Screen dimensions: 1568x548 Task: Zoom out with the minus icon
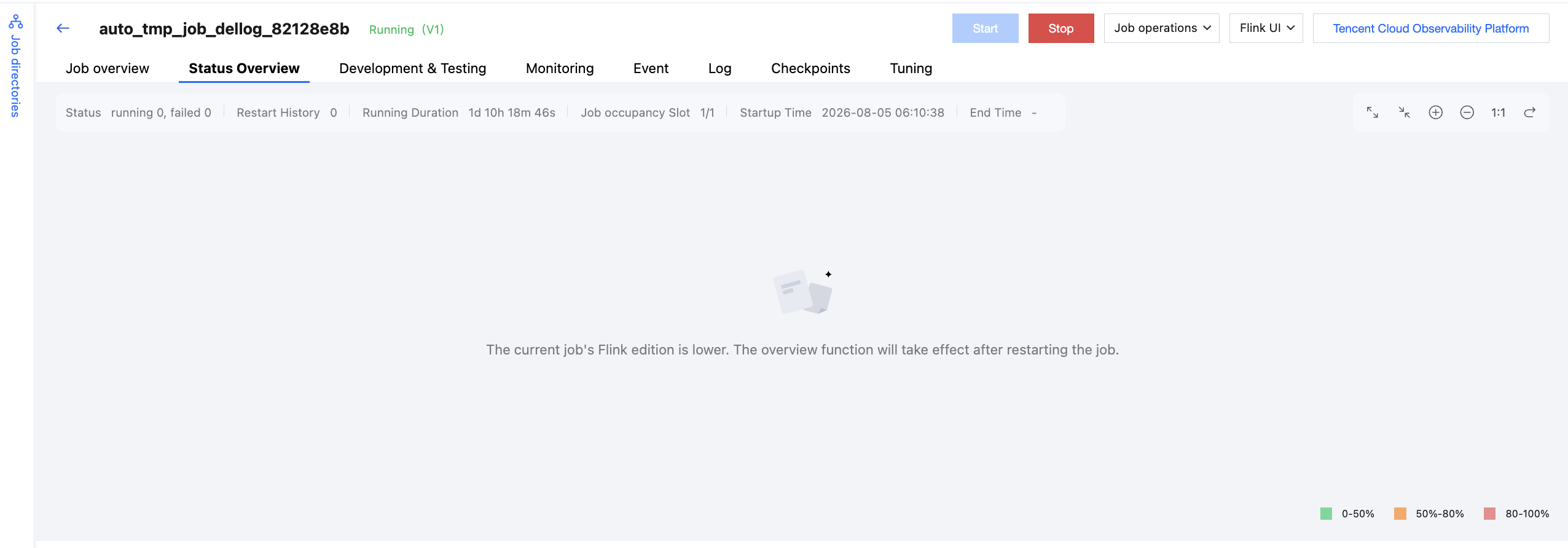pos(1467,112)
